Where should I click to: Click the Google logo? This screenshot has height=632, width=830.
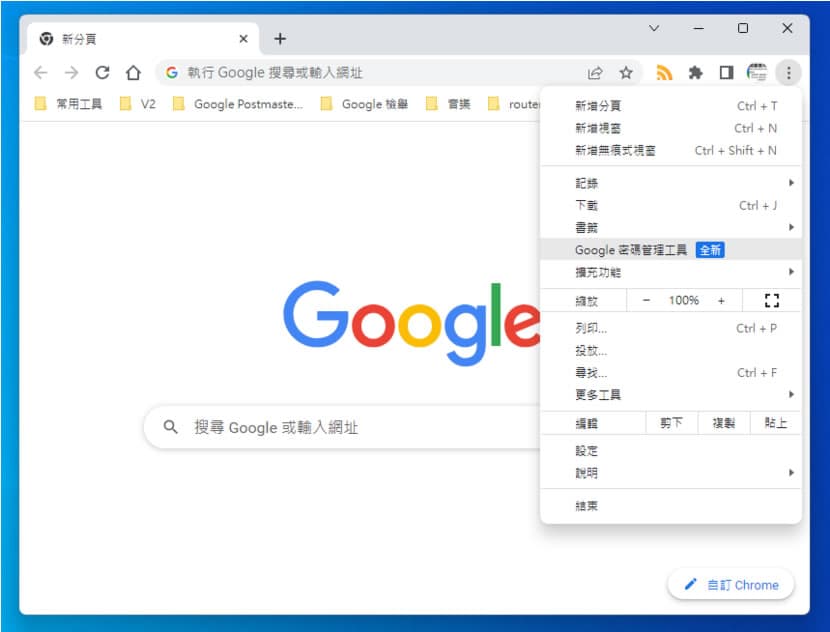tap(412, 323)
